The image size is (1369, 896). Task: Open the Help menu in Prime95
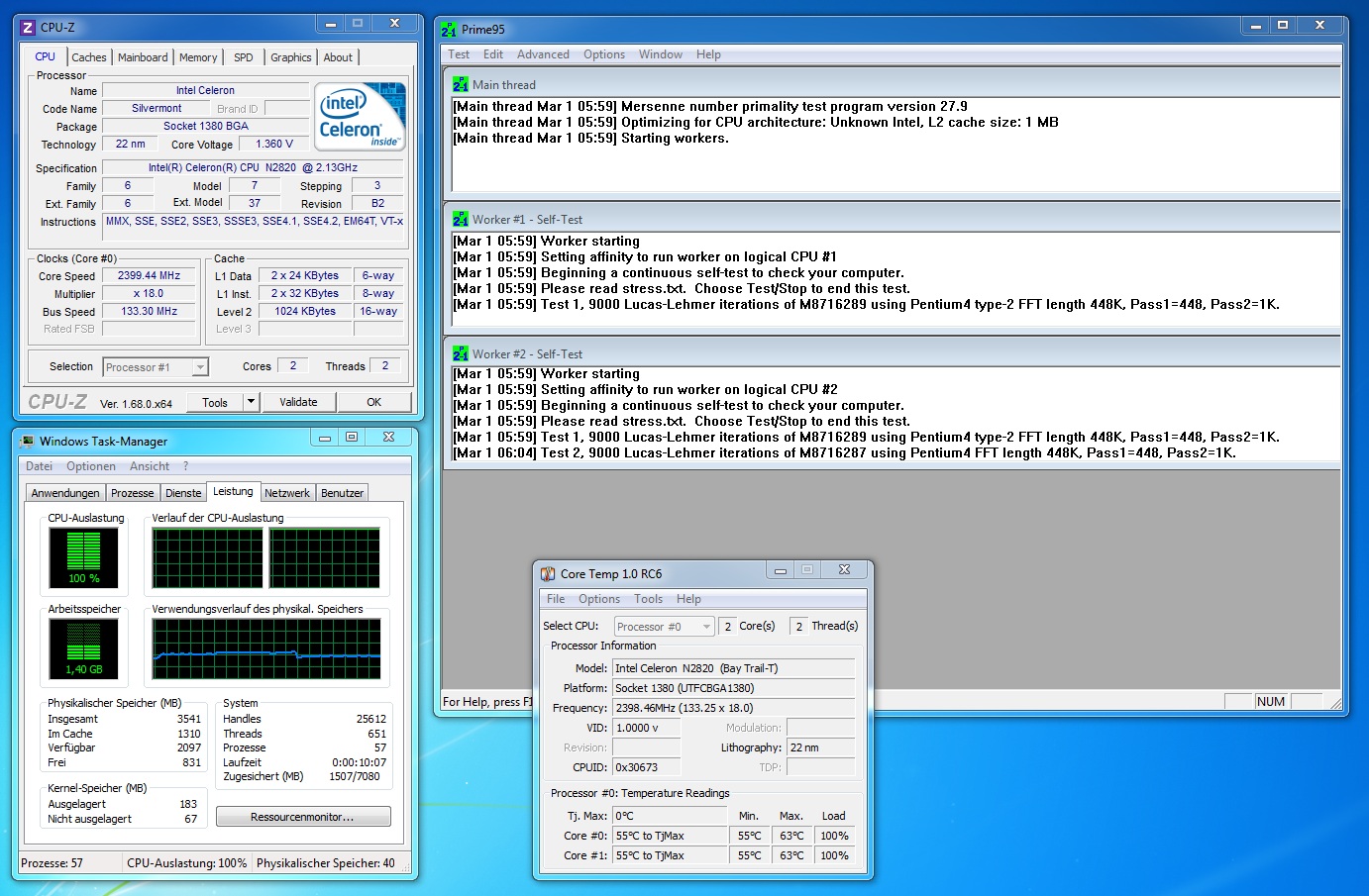click(708, 54)
